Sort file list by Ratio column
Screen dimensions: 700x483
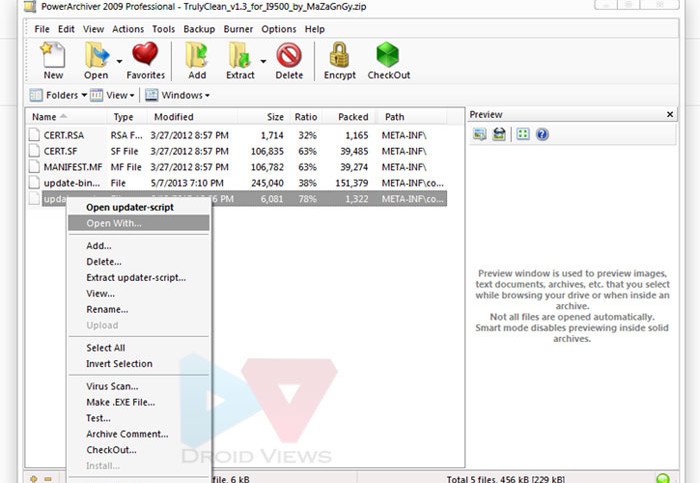[306, 117]
